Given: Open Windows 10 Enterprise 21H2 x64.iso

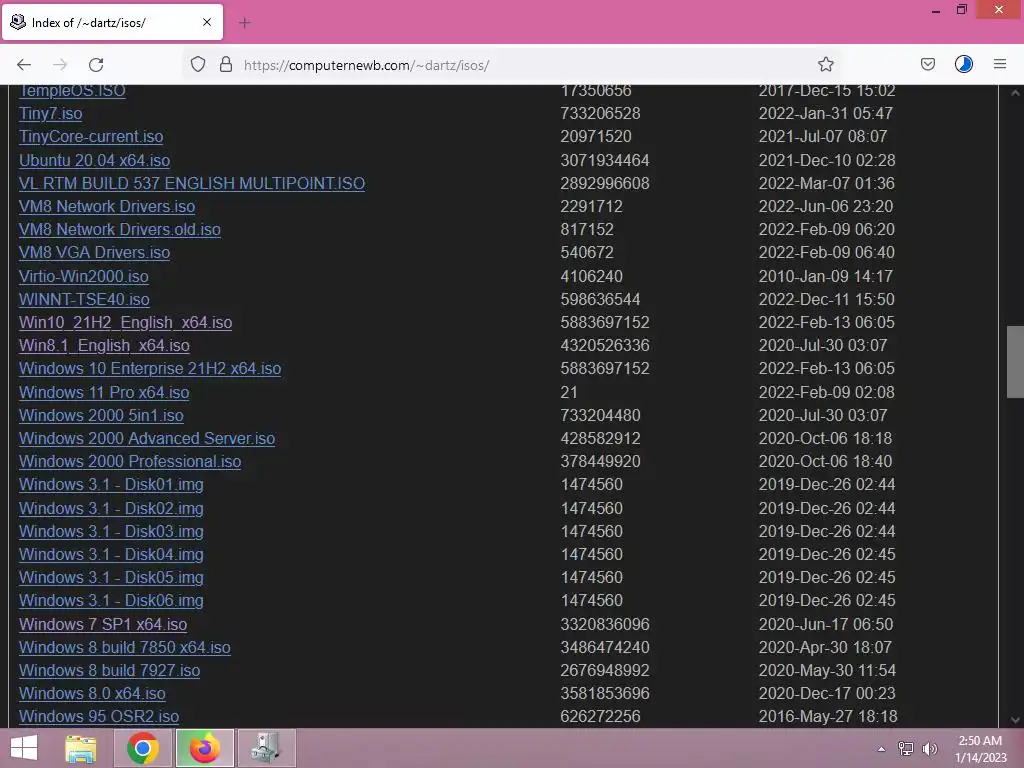Looking at the screenshot, I should pos(150,368).
